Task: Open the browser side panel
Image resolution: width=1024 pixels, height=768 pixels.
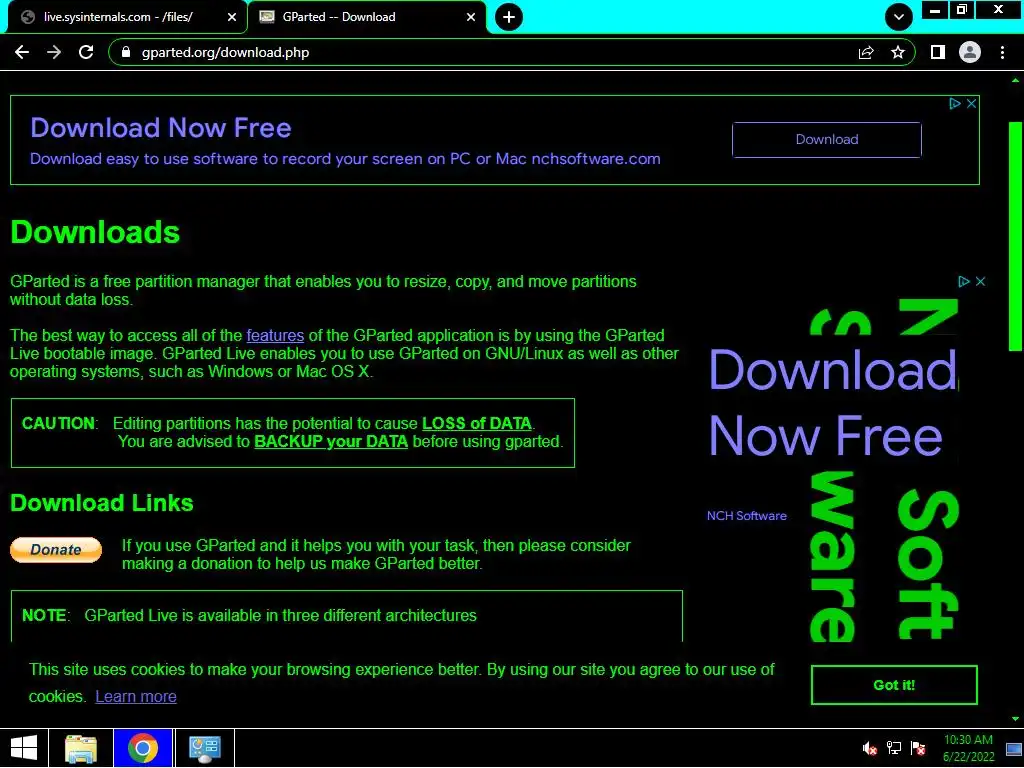Action: point(938,52)
